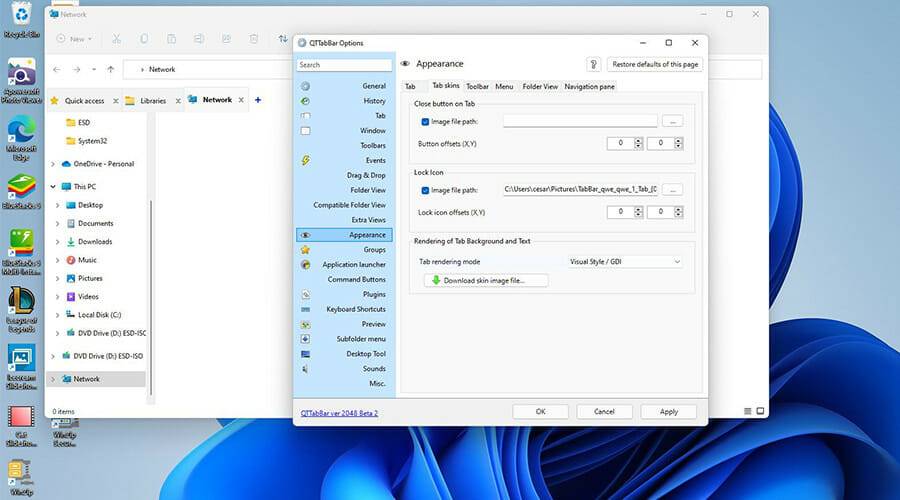Screen dimensions: 900x500
Task: Click Restore defaults of this page
Action: coord(655,64)
